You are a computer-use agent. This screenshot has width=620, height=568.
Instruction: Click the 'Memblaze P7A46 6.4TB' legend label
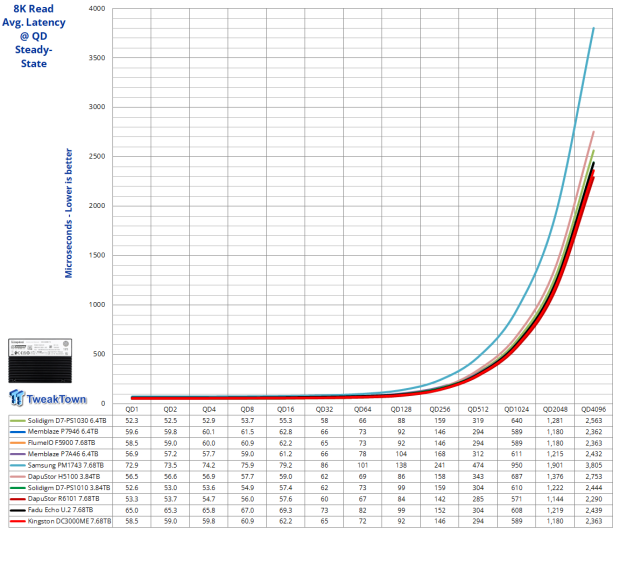pos(63,454)
